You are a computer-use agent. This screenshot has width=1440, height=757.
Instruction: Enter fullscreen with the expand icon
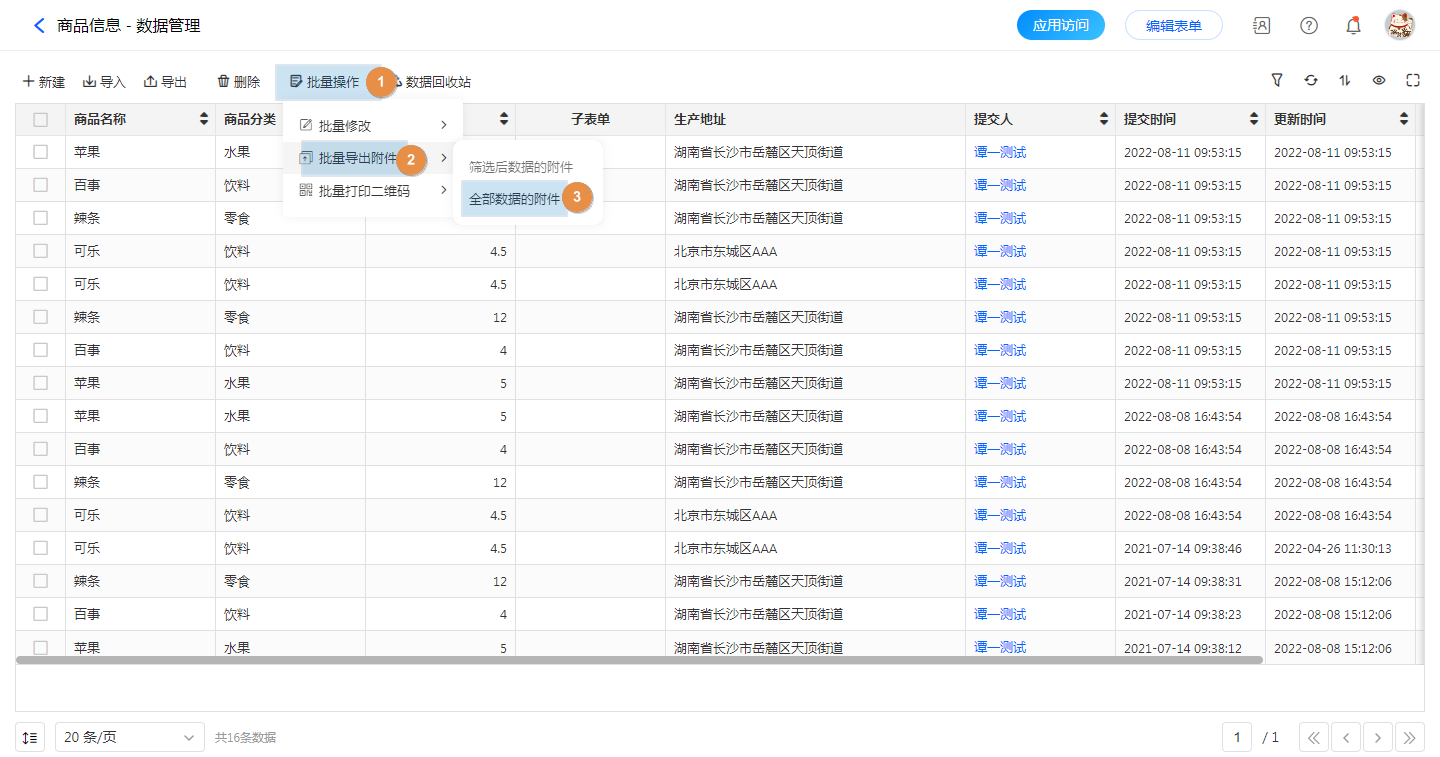1413,81
